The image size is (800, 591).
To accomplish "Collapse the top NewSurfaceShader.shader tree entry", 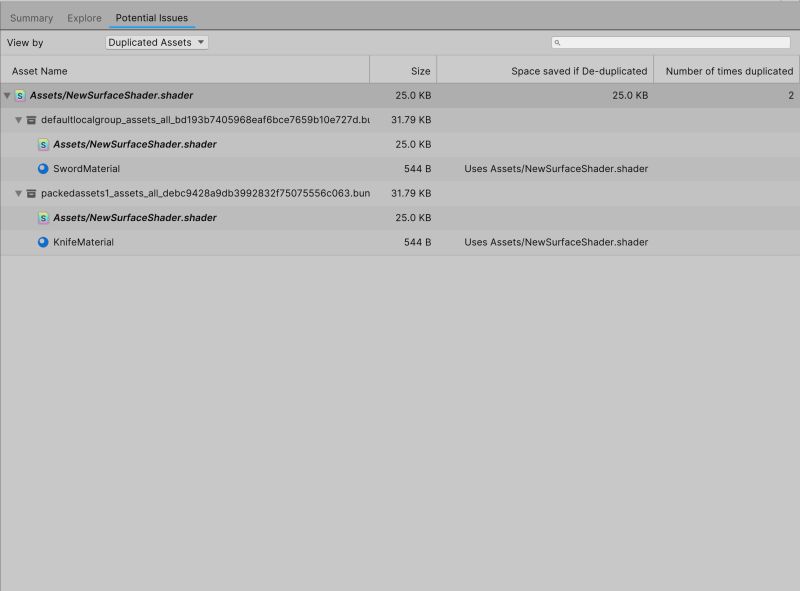I will click(8, 95).
